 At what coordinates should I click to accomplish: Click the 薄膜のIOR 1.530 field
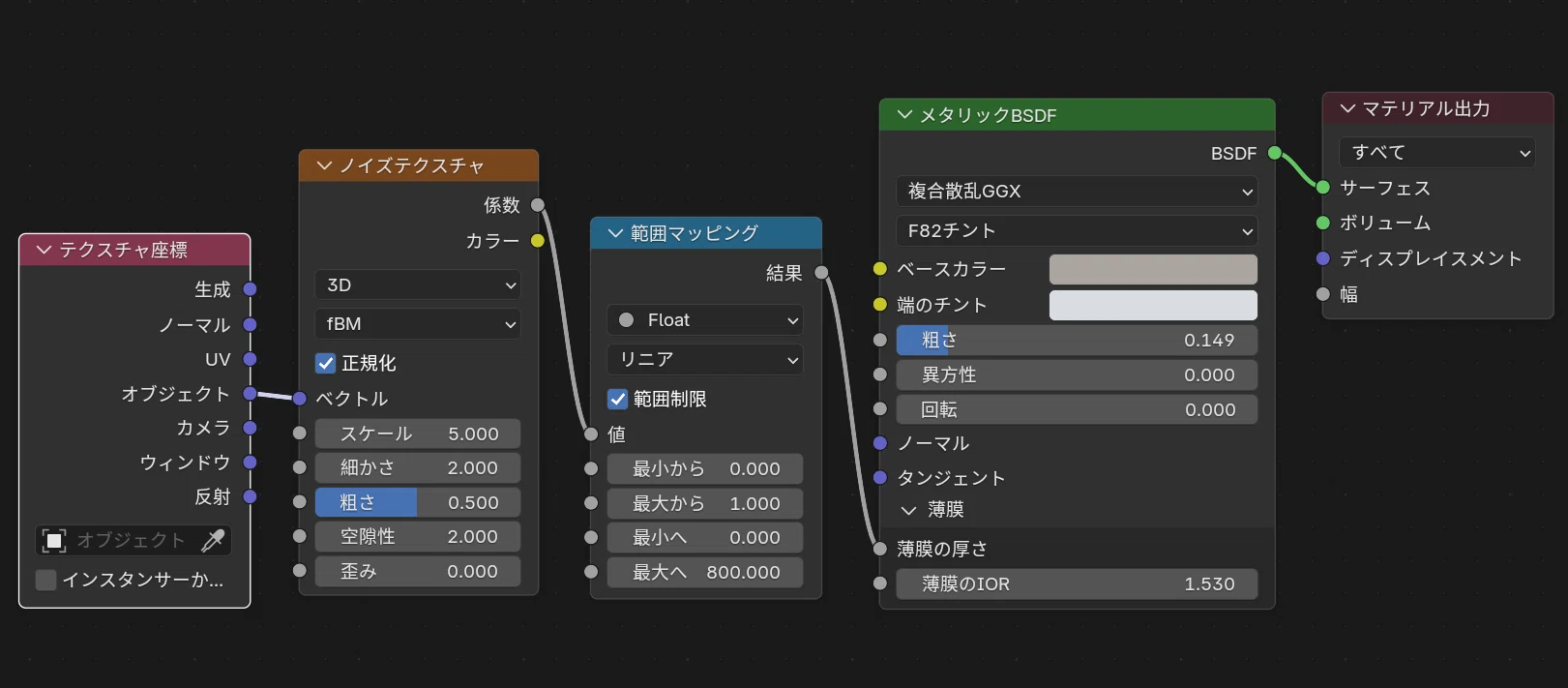pos(1077,583)
